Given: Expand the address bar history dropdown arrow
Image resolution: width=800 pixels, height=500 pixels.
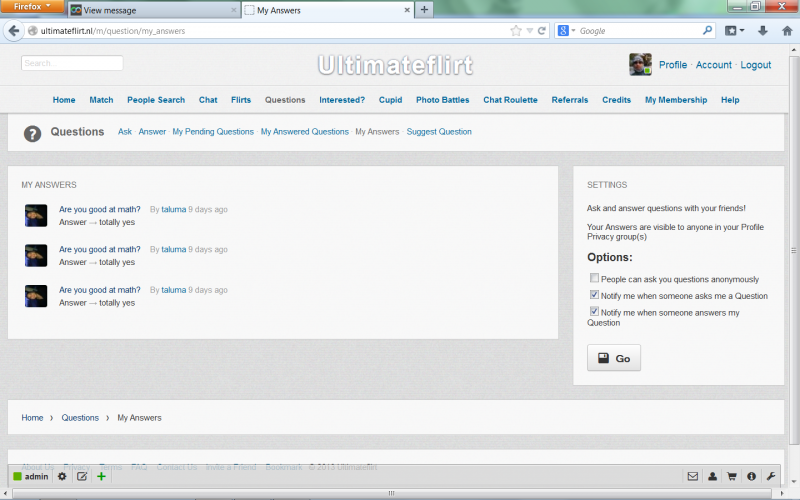Looking at the screenshot, I should pyautogui.click(x=530, y=31).
